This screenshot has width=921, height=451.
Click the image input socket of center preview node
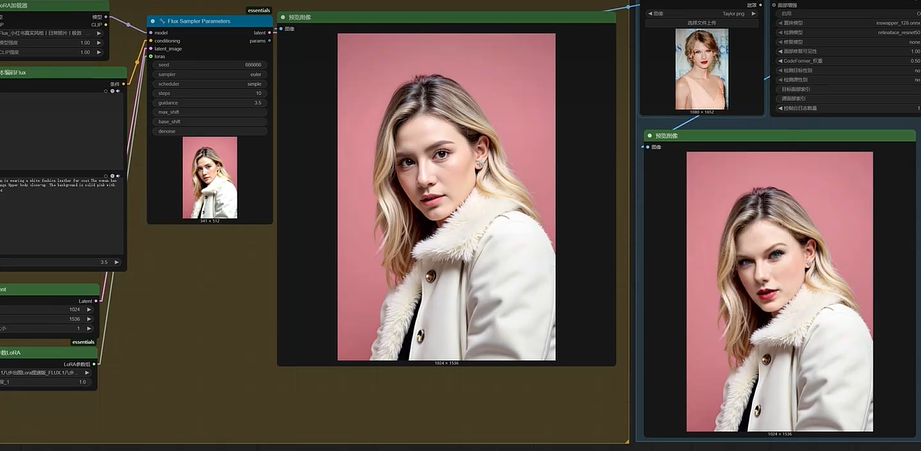281,29
